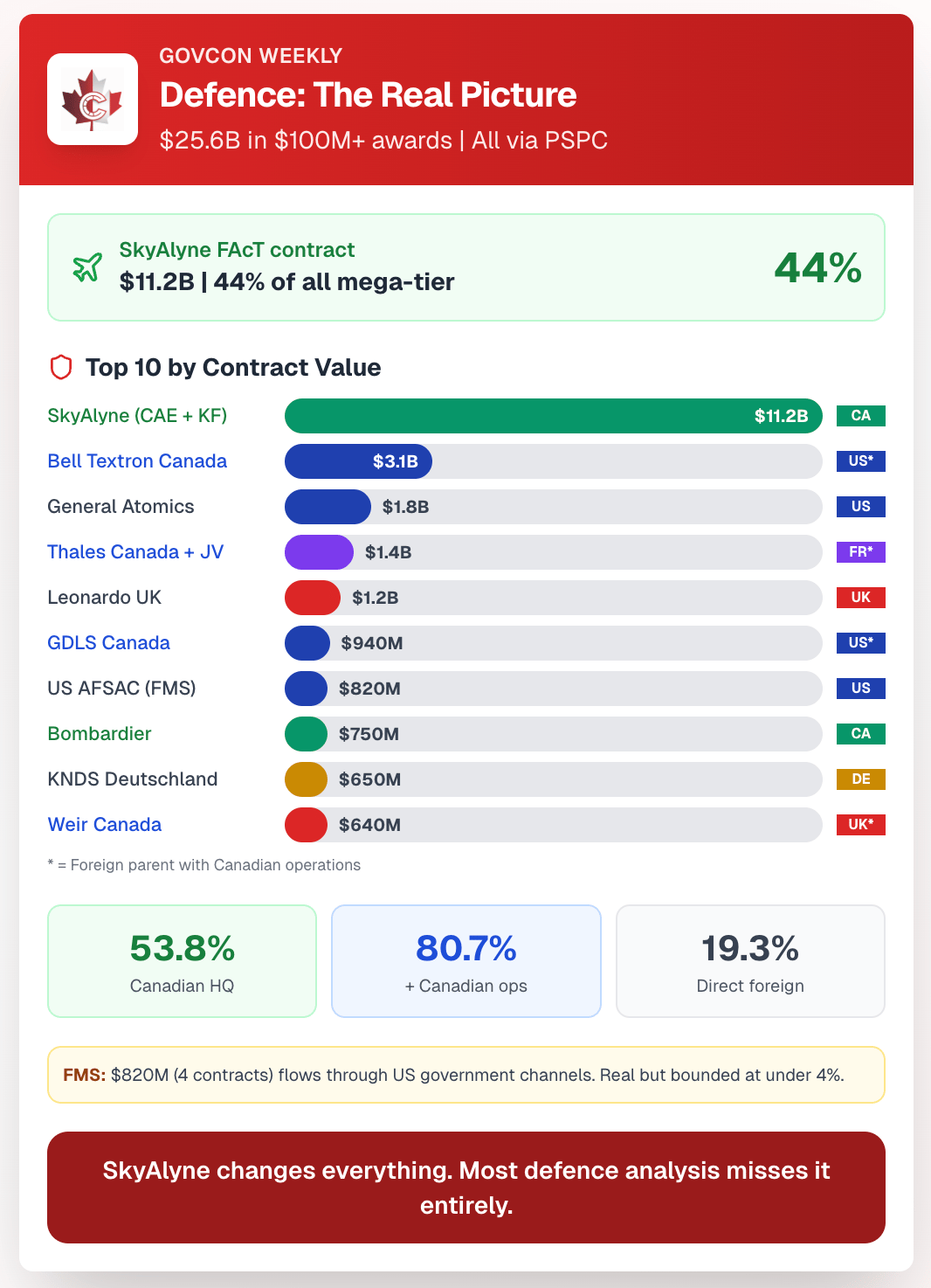931x1288 pixels.
Task: Open the Thales Canada + JV link
Action: [135, 552]
